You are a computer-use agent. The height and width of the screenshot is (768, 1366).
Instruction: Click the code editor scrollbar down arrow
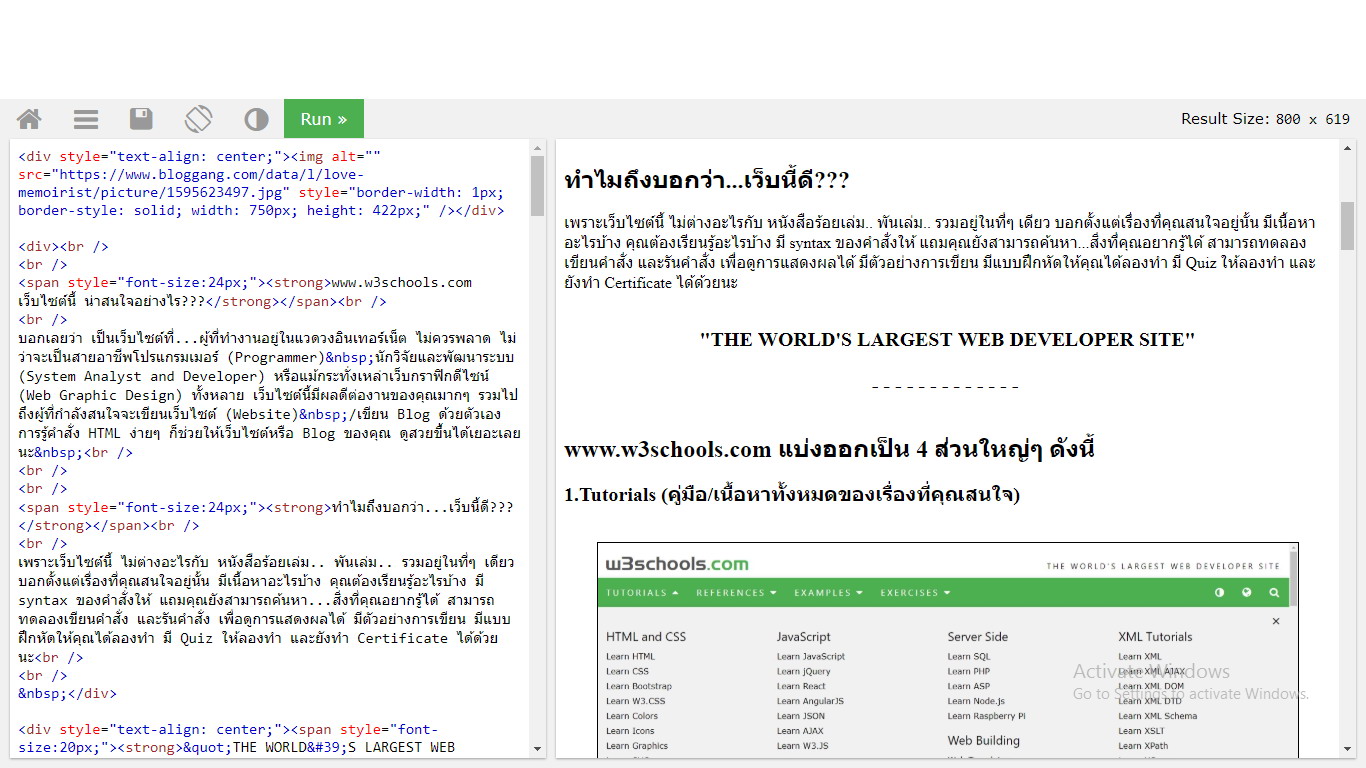537,749
